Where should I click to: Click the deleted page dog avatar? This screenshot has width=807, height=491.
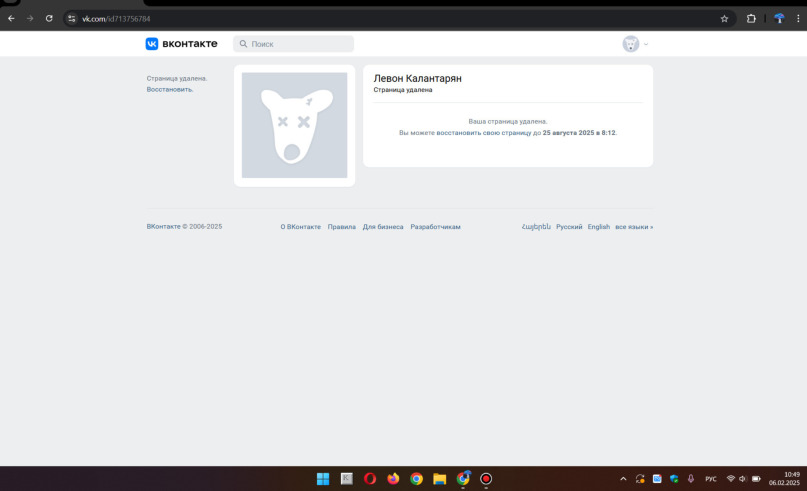tap(294, 125)
